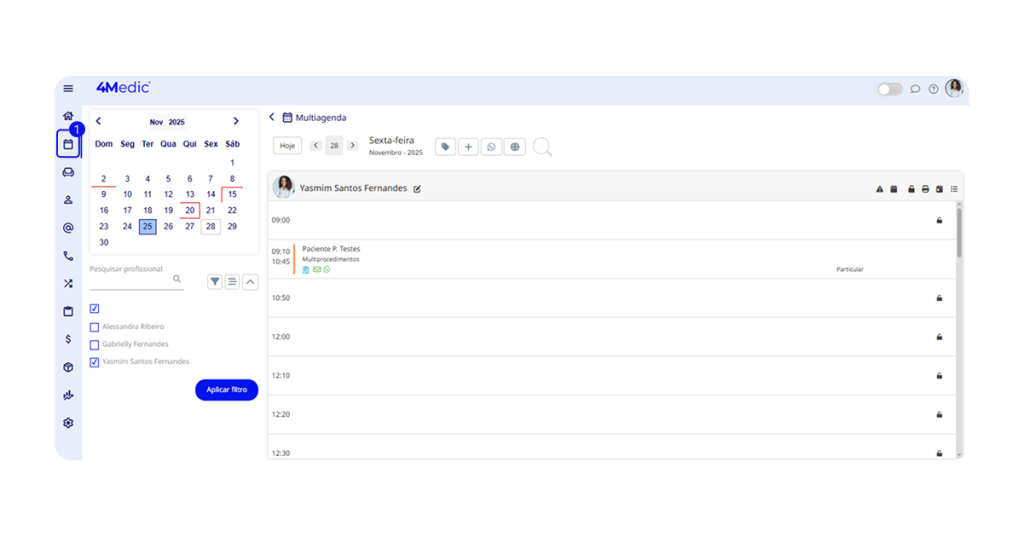
Task: Select day 28 in the mini calendar
Action: pos(211,226)
